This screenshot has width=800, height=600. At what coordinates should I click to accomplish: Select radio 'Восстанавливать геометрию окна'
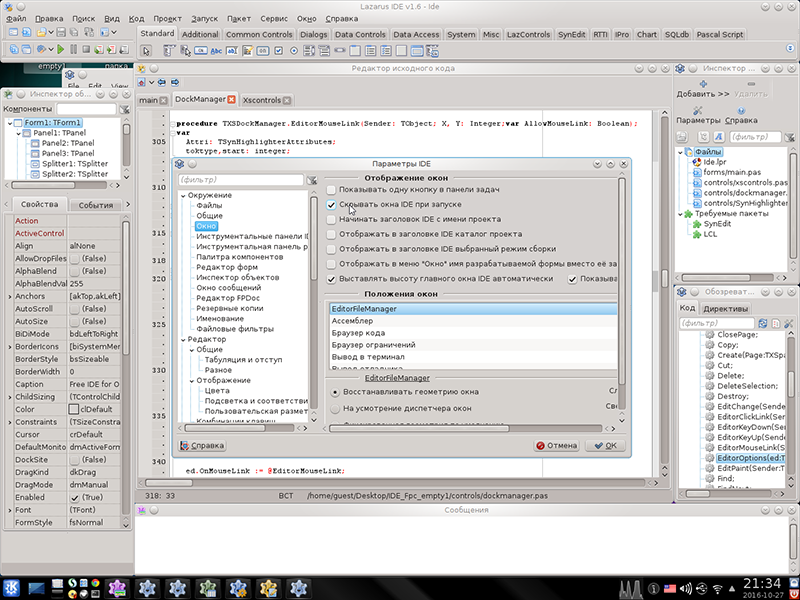pos(335,392)
